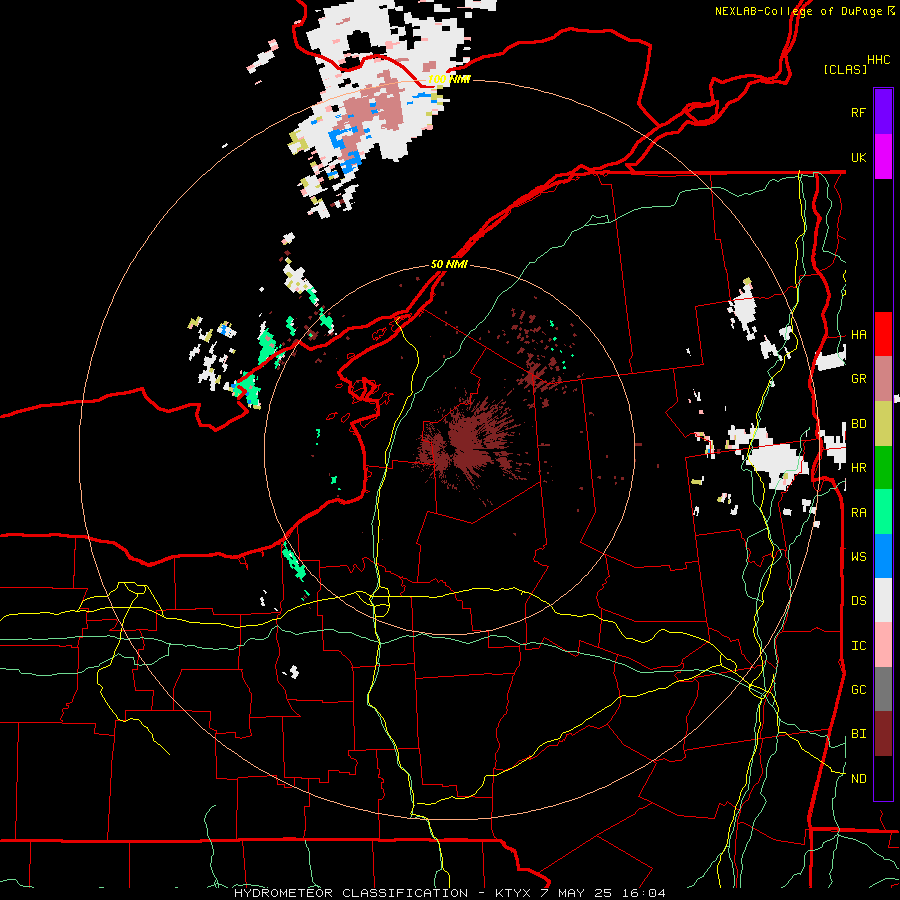Click the GC legend label
This screenshot has width=900, height=900.
(x=858, y=689)
